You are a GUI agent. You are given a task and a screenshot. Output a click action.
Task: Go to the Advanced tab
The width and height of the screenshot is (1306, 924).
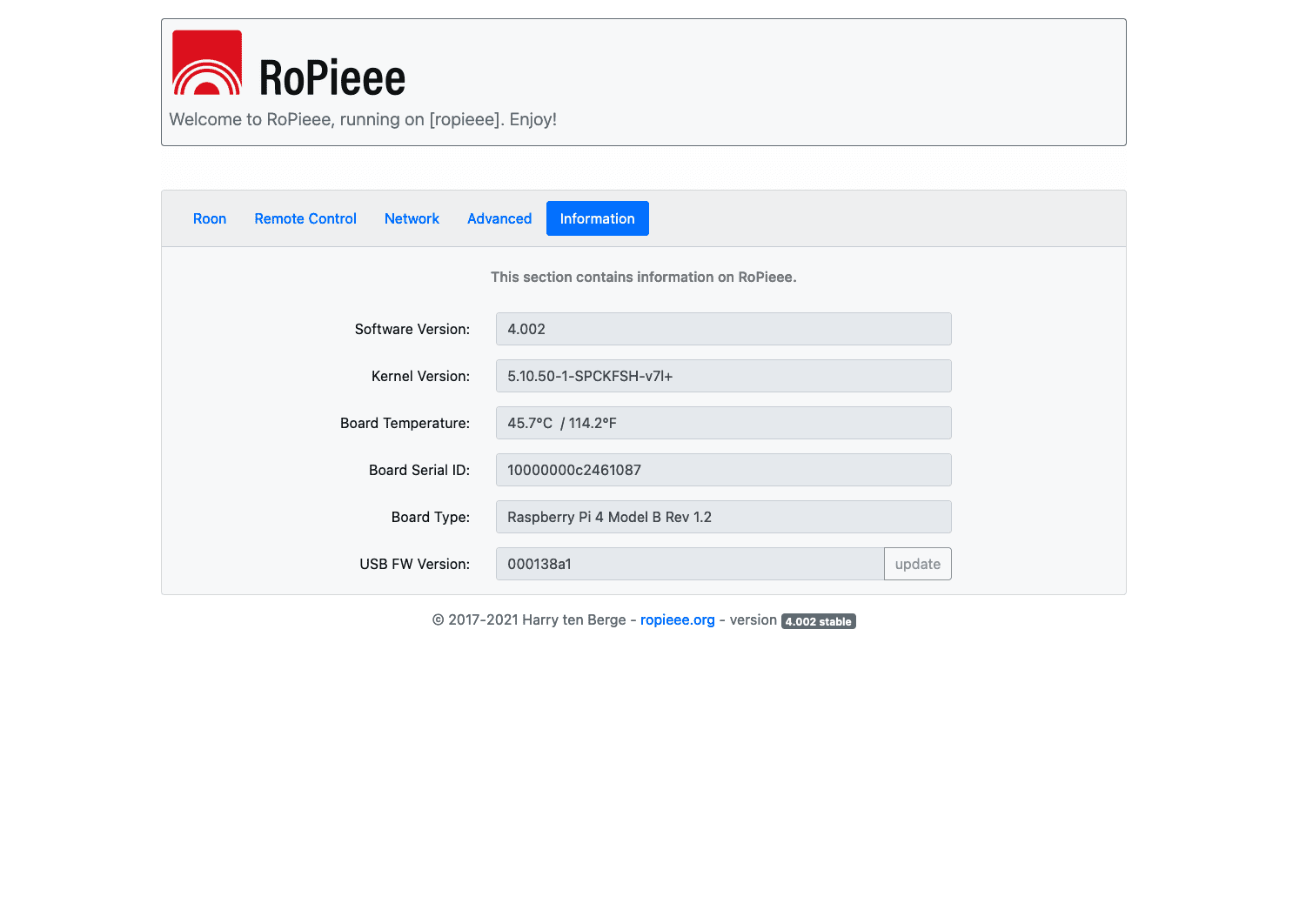coord(499,218)
